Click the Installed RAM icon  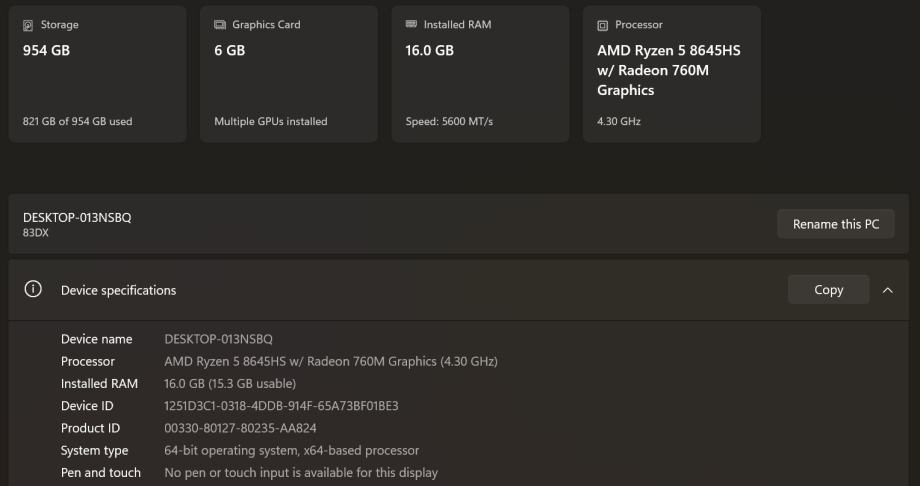click(411, 25)
